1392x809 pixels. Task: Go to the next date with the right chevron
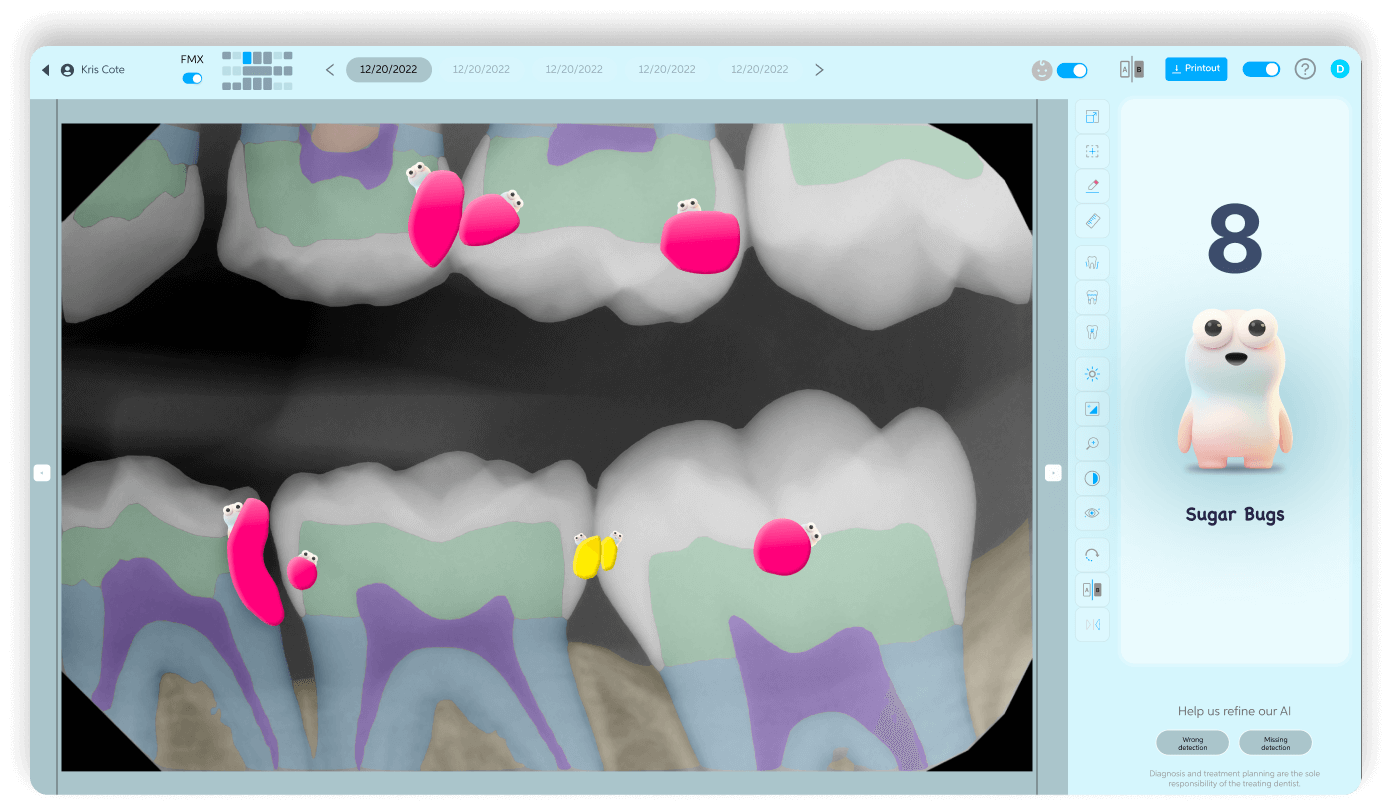[819, 70]
